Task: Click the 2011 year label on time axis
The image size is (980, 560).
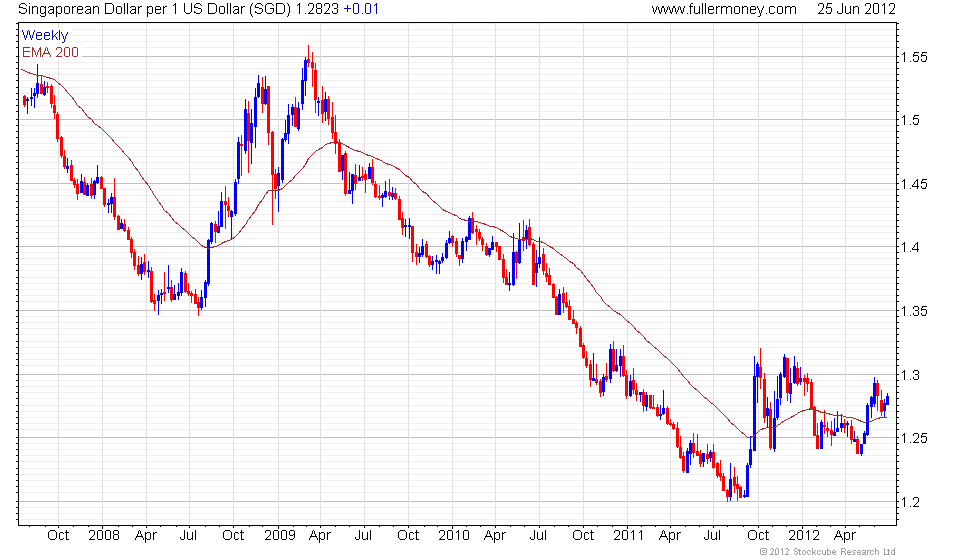Action: [x=628, y=536]
